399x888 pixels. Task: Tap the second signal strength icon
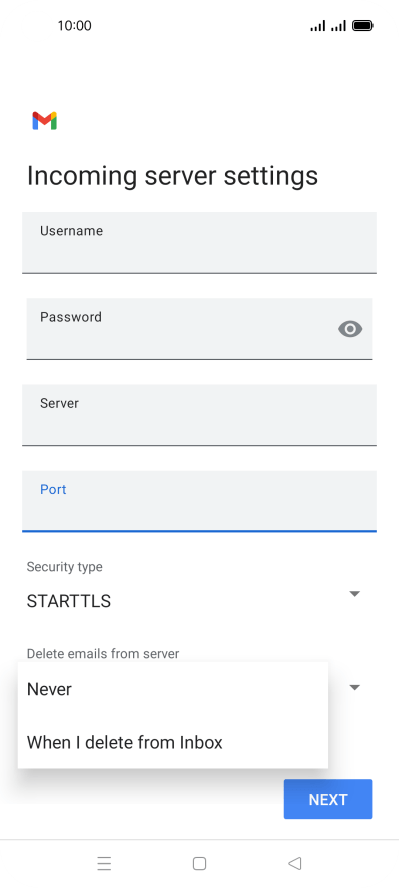(338, 25)
